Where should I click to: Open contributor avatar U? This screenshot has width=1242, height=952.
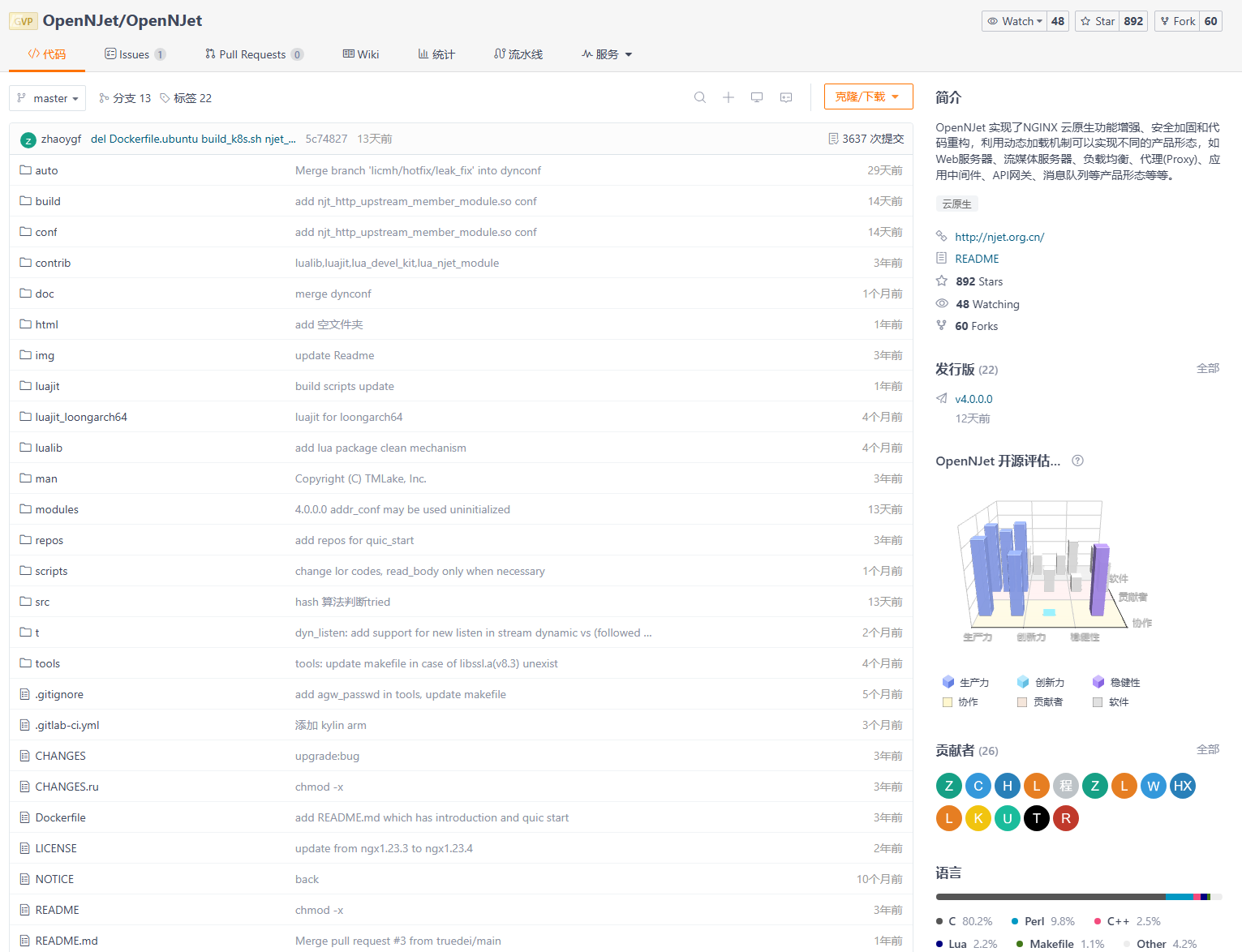point(1008,818)
